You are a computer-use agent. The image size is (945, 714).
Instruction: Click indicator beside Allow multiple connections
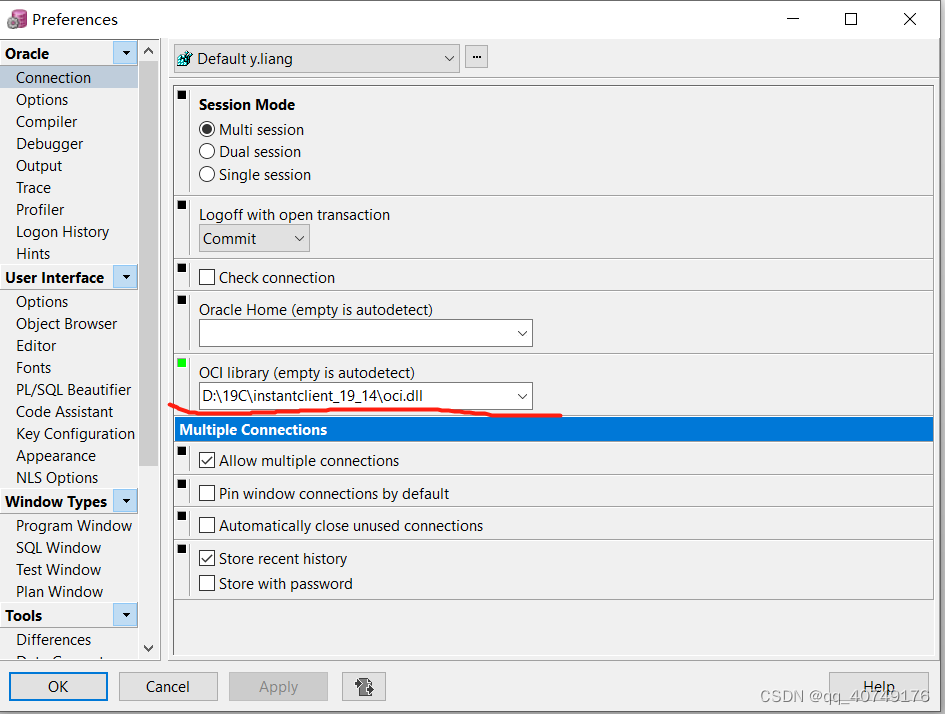click(x=181, y=451)
